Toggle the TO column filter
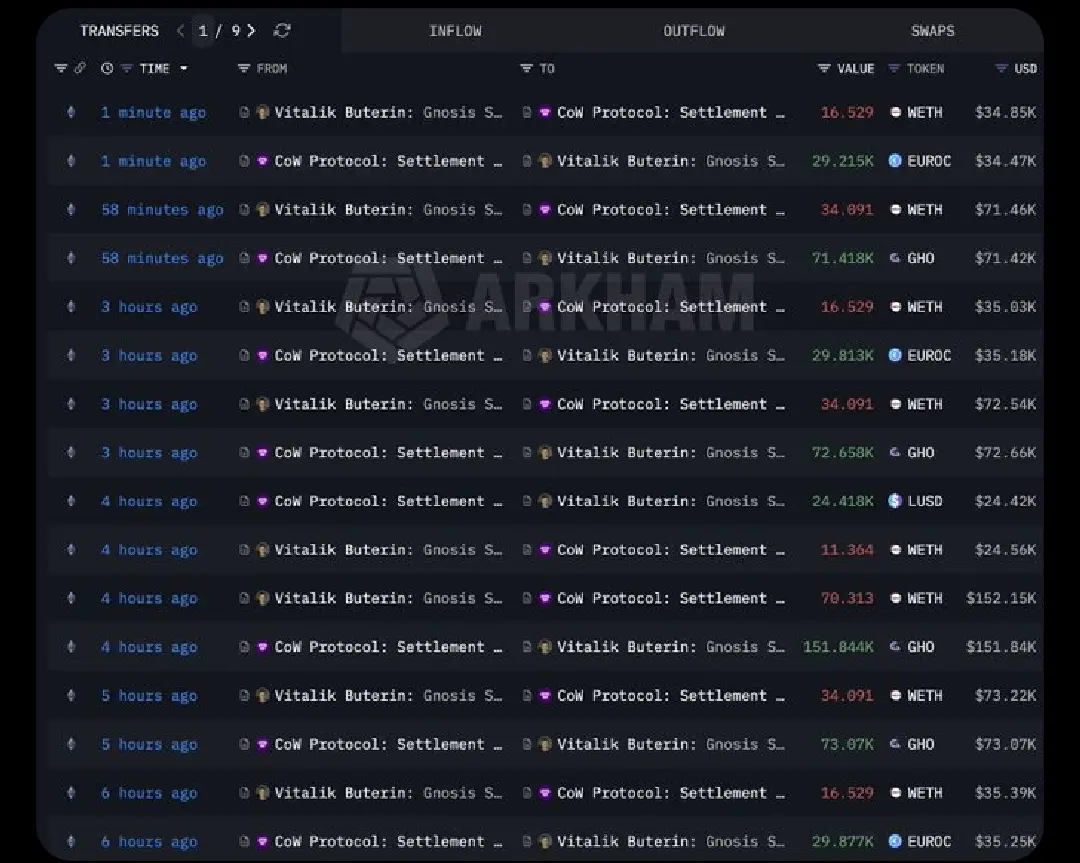 tap(526, 69)
